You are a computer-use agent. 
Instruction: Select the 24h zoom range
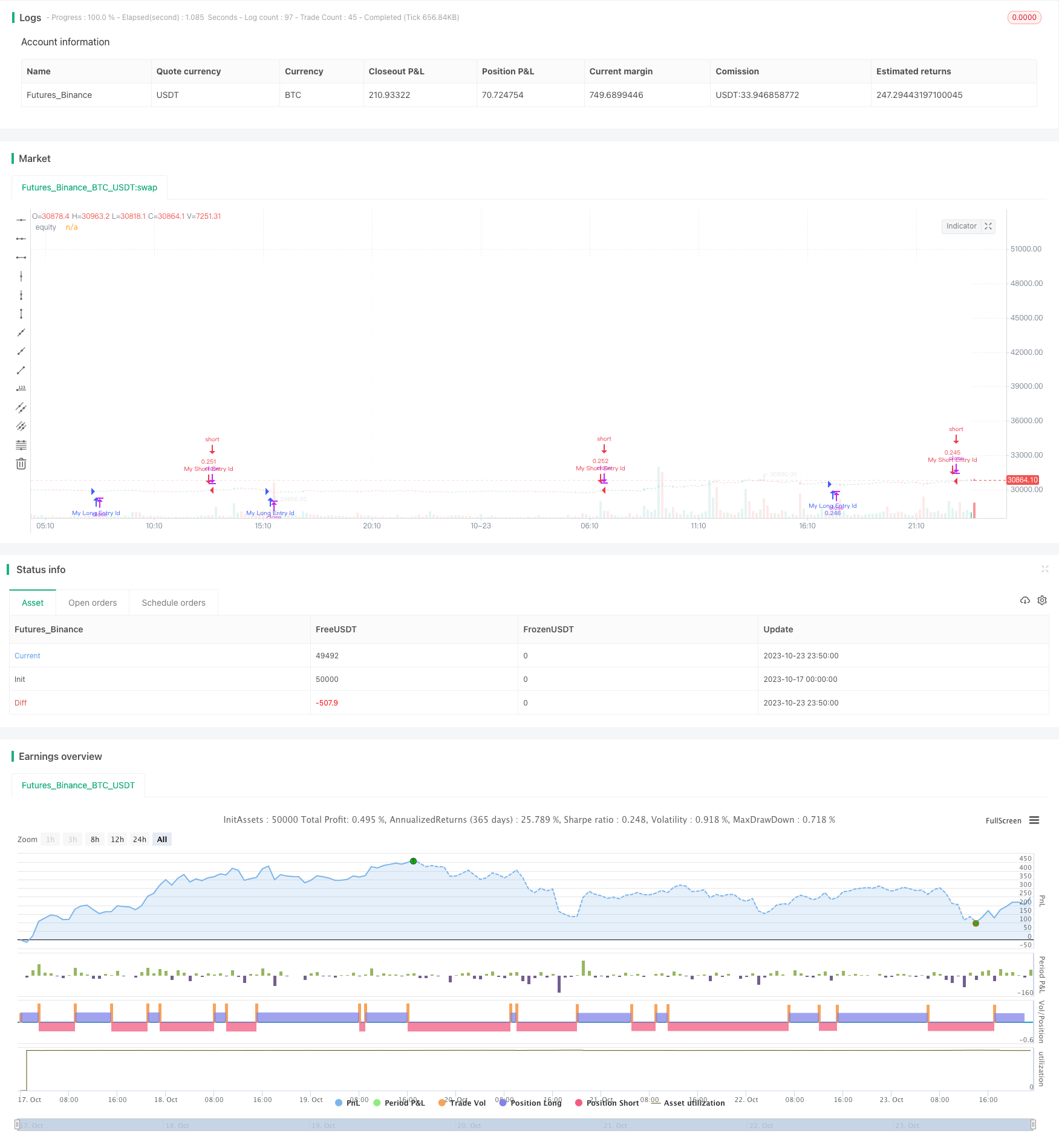140,839
